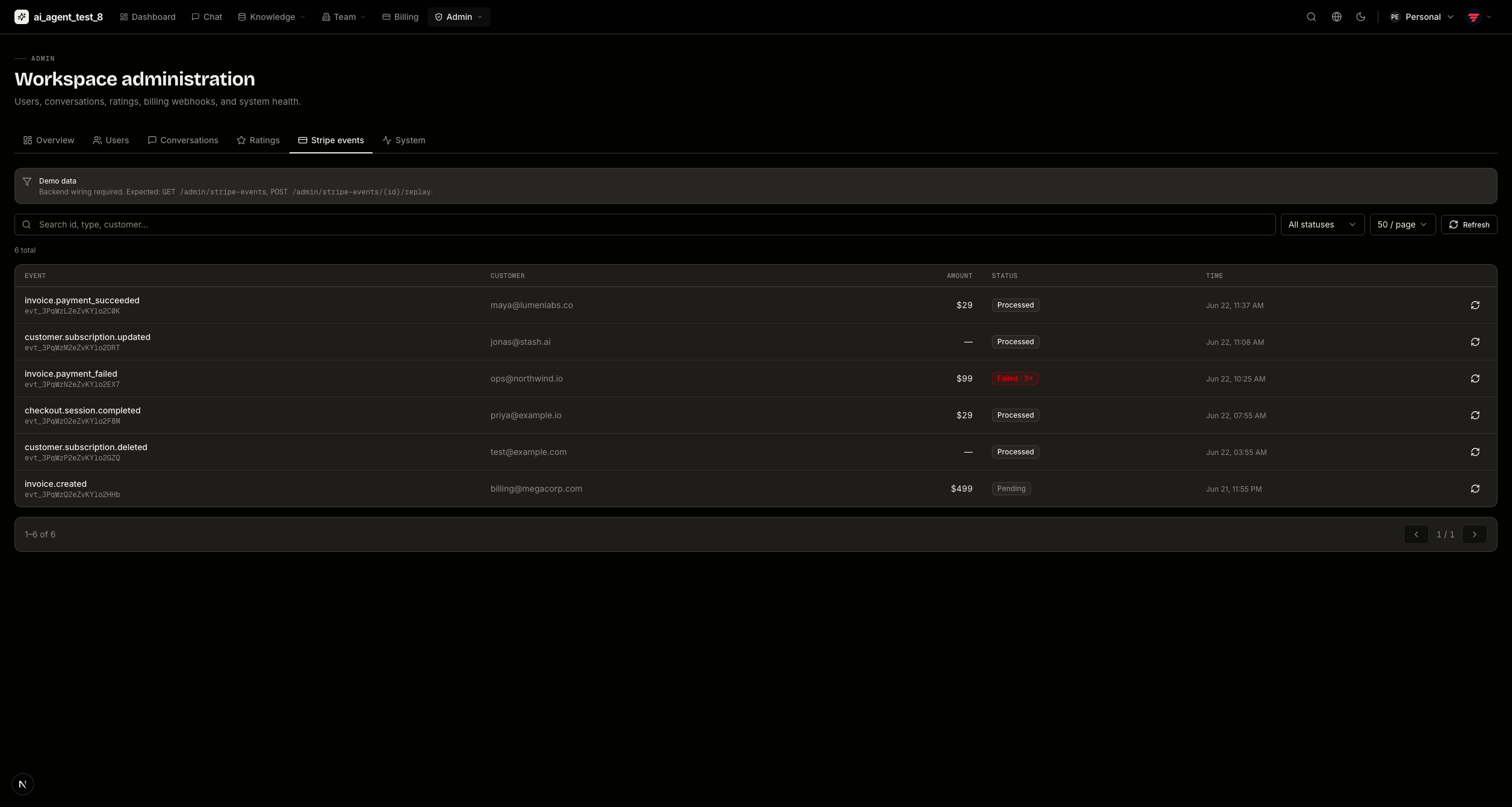
Task: Open the global search icon
Action: [1311, 17]
